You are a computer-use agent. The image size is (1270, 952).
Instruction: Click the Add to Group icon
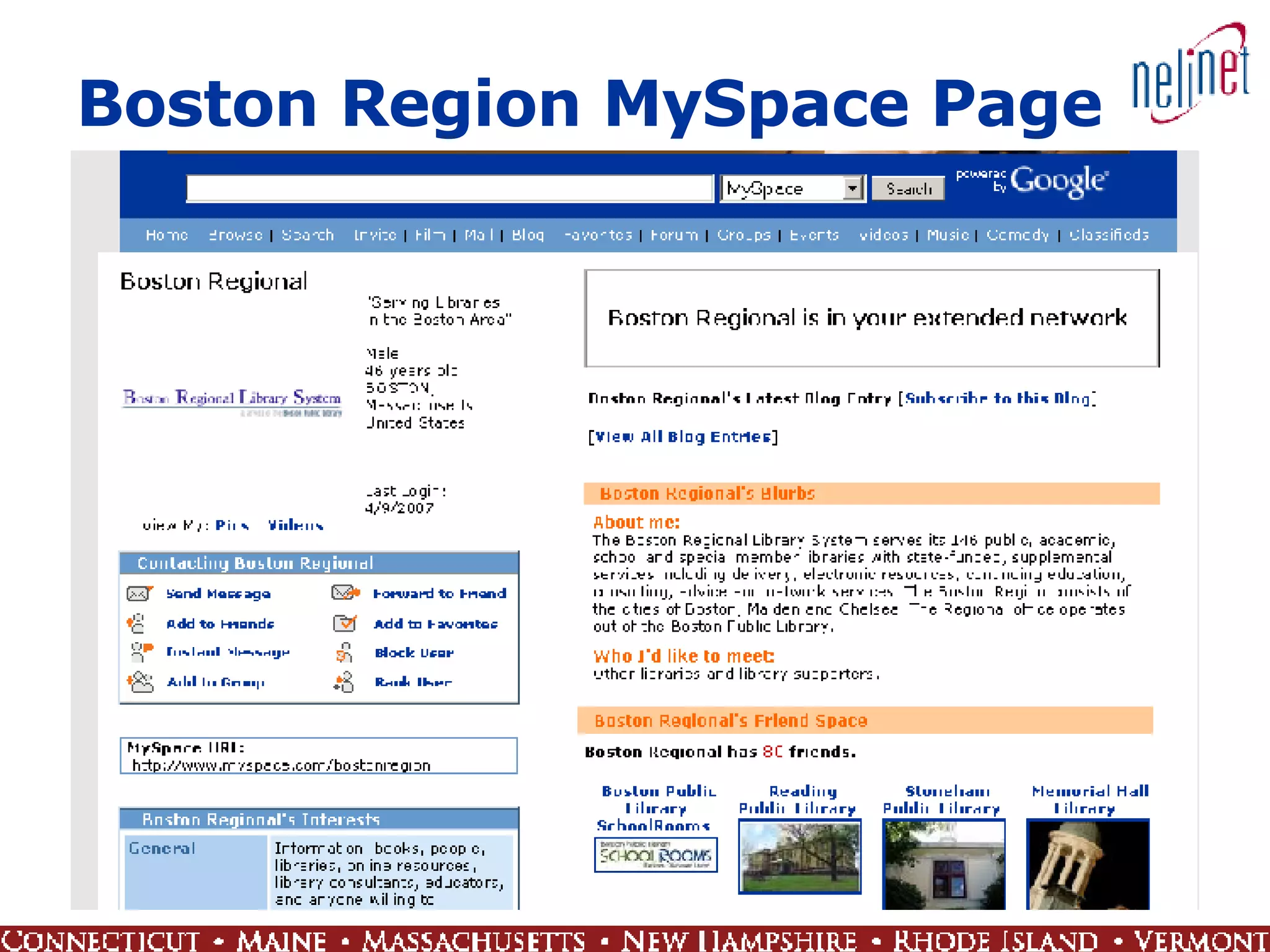(140, 682)
